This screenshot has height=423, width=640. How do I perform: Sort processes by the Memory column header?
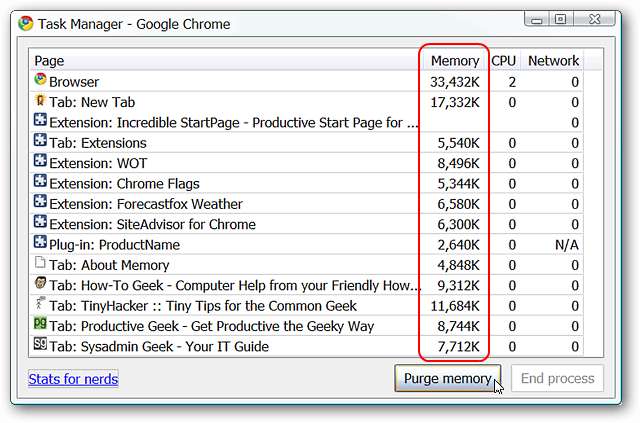point(454,61)
